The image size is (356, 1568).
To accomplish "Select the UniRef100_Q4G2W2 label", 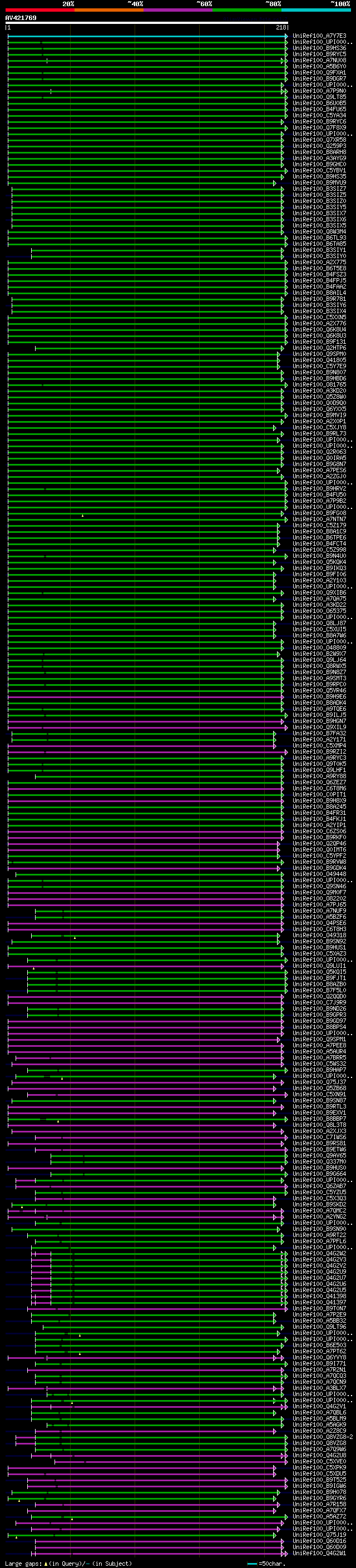I will 319,1253.
